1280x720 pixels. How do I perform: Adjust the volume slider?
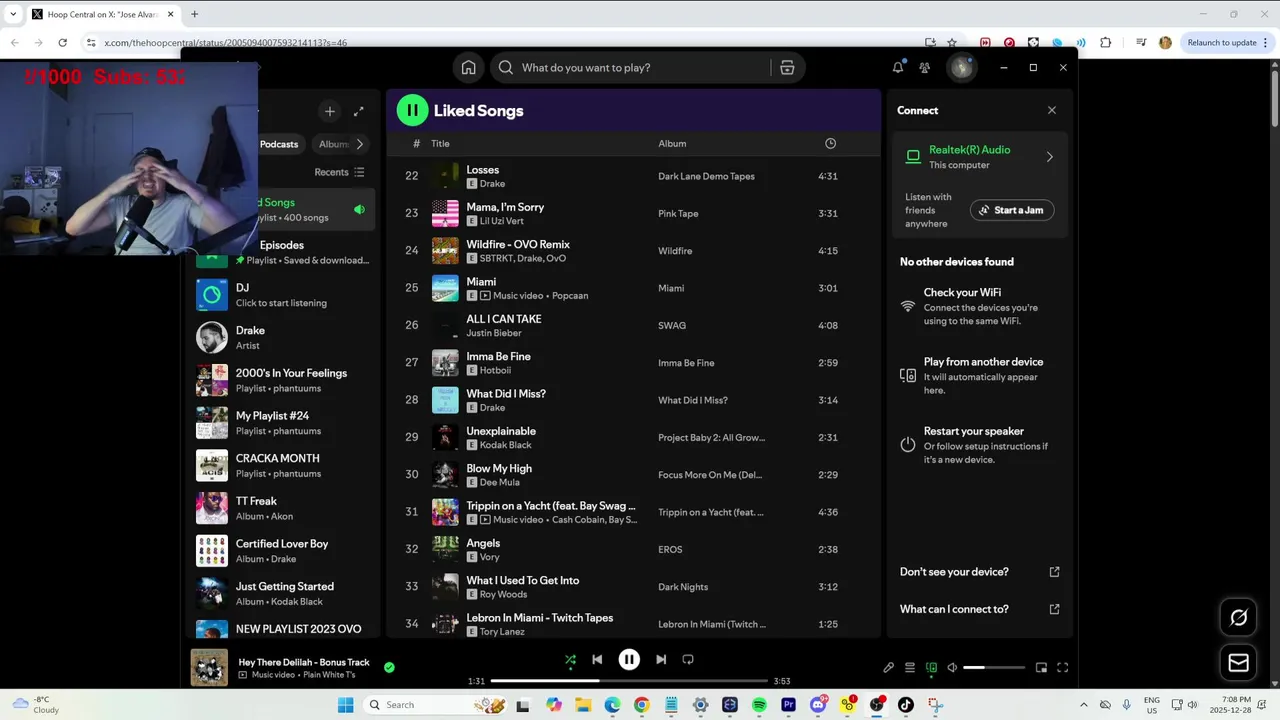[x=993, y=667]
